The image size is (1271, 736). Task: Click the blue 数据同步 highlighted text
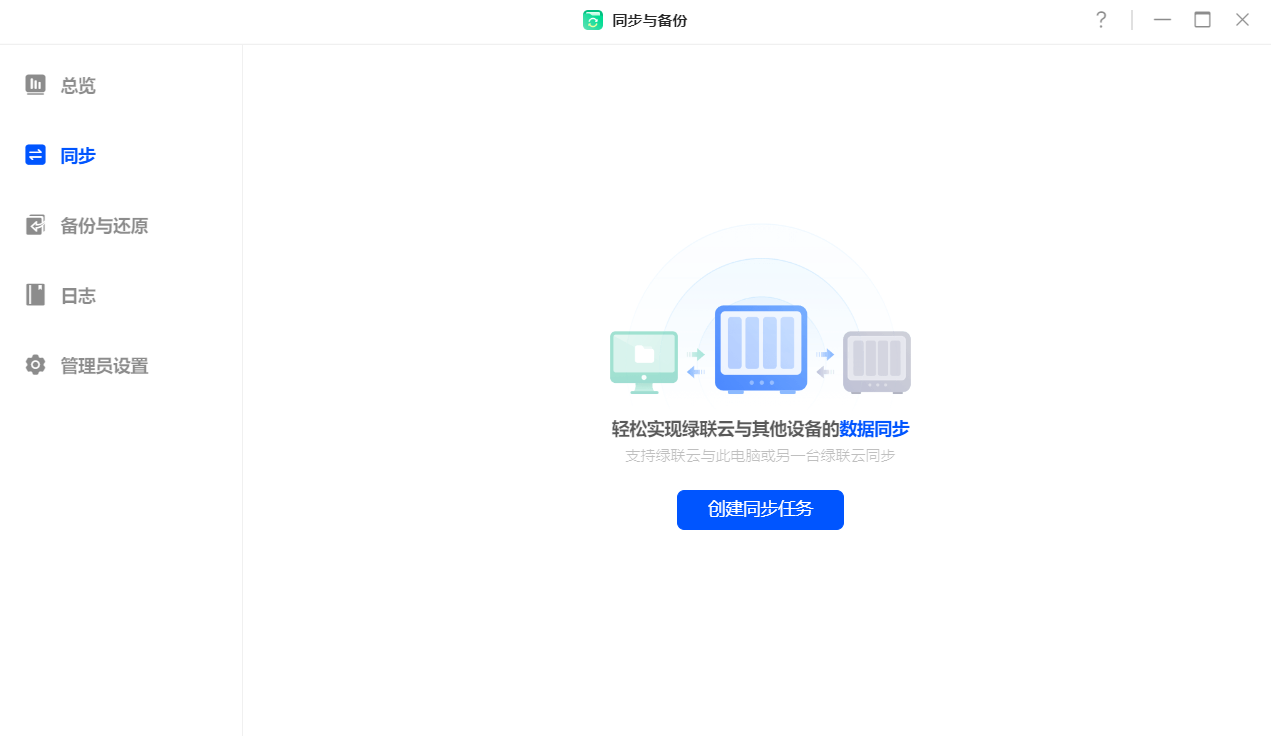(874, 429)
